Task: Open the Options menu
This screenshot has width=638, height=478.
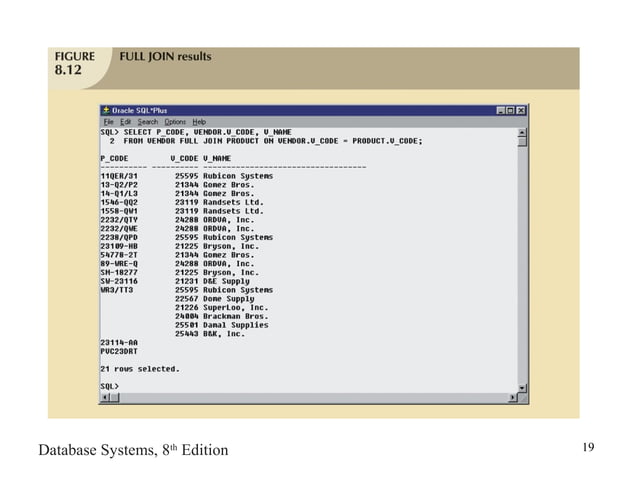Action: 175,121
